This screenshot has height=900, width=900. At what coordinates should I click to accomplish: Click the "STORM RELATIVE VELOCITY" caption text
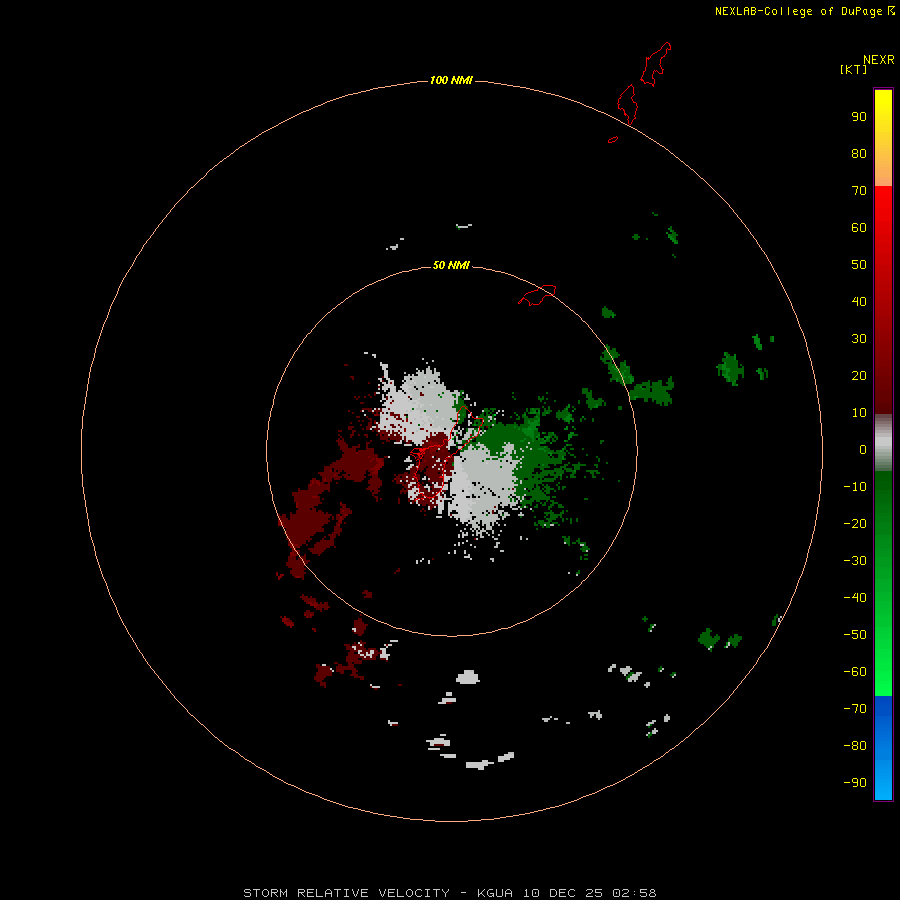click(x=346, y=893)
